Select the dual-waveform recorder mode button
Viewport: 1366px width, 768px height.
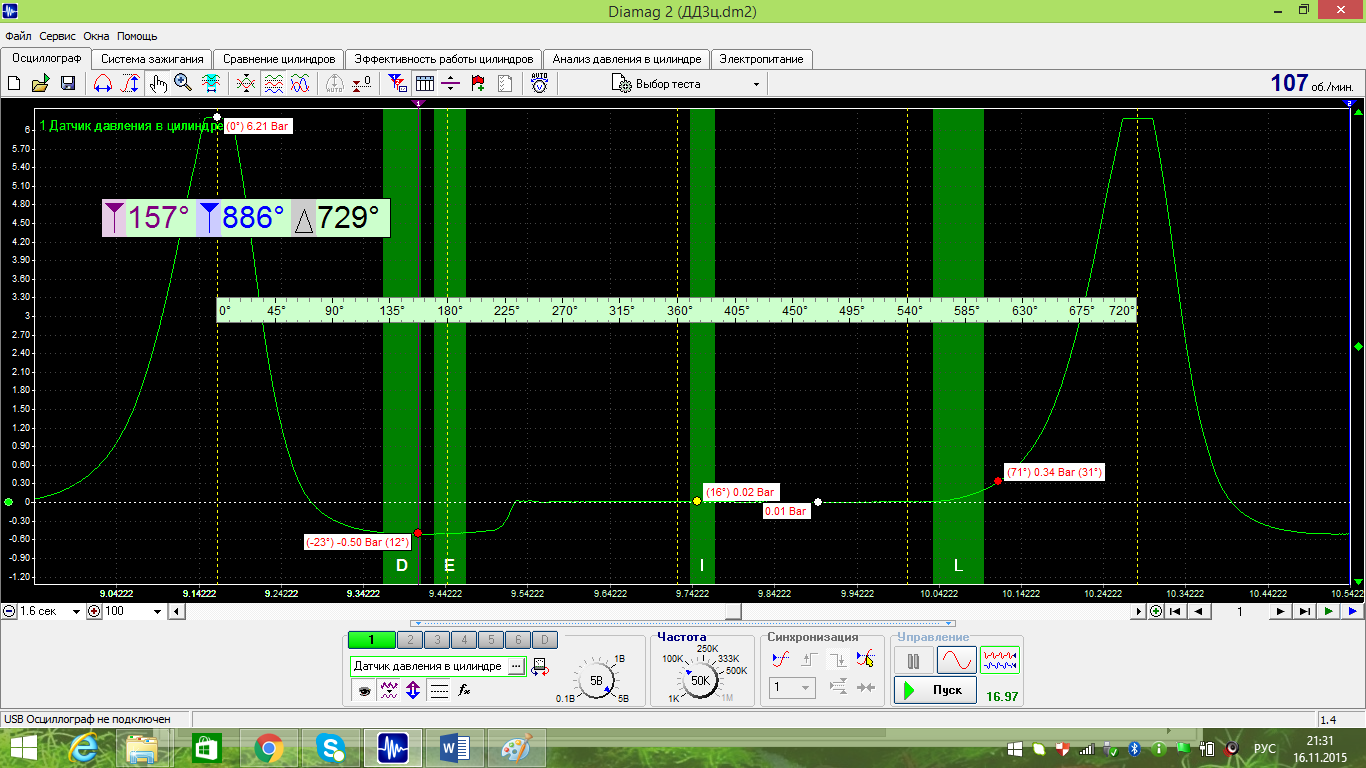[x=1000, y=660]
